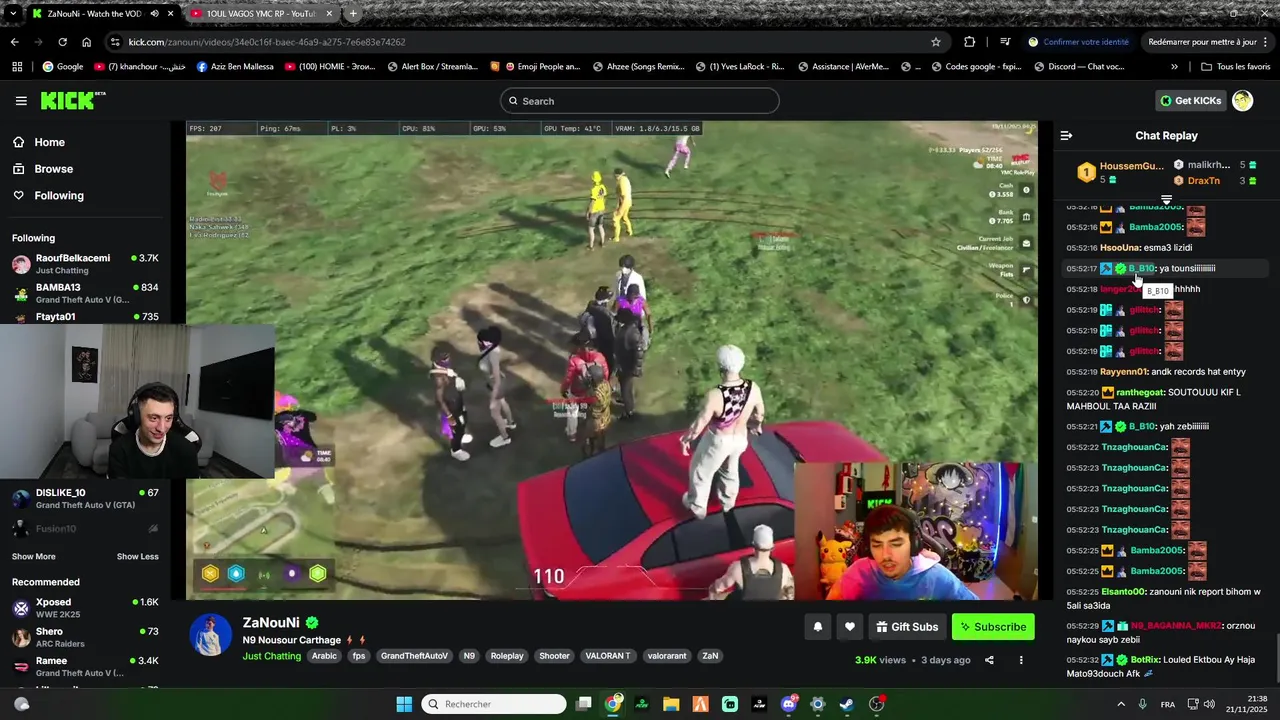Viewport: 1280px width, 720px height.
Task: Open BAMBA13 channel in Following list
Action: click(x=85, y=293)
